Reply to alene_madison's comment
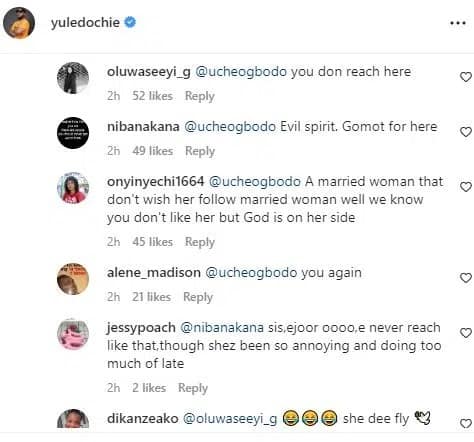This screenshot has height=442, width=474. click(198, 297)
